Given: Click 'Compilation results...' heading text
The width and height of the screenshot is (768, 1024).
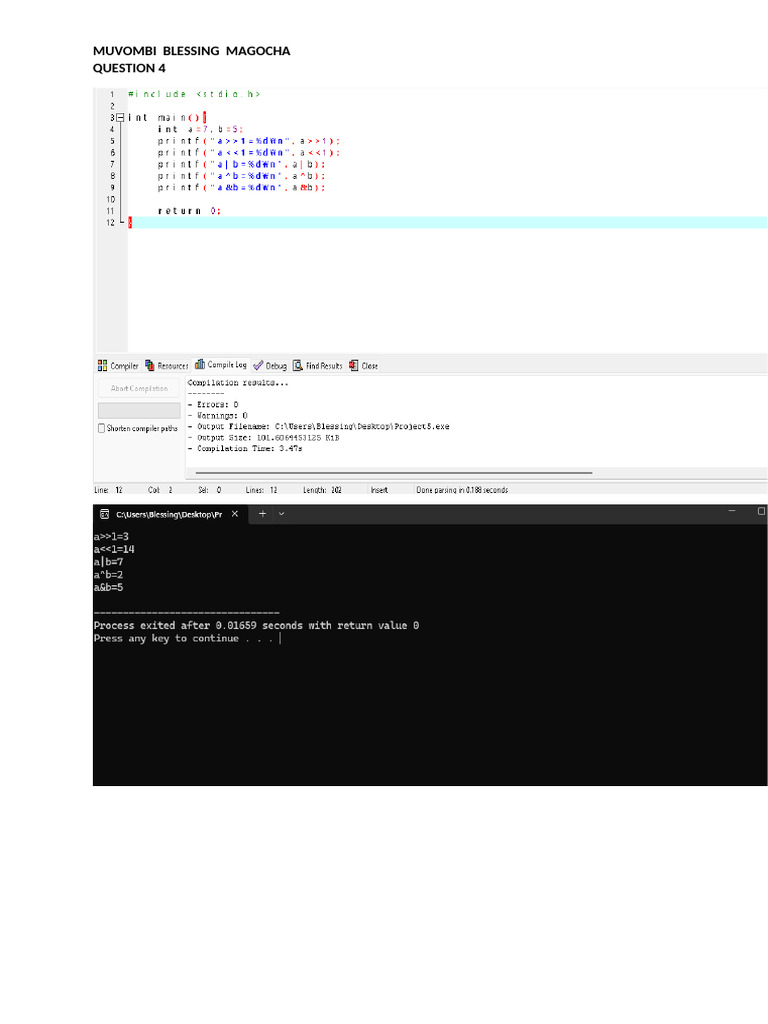Looking at the screenshot, I should 238,383.
